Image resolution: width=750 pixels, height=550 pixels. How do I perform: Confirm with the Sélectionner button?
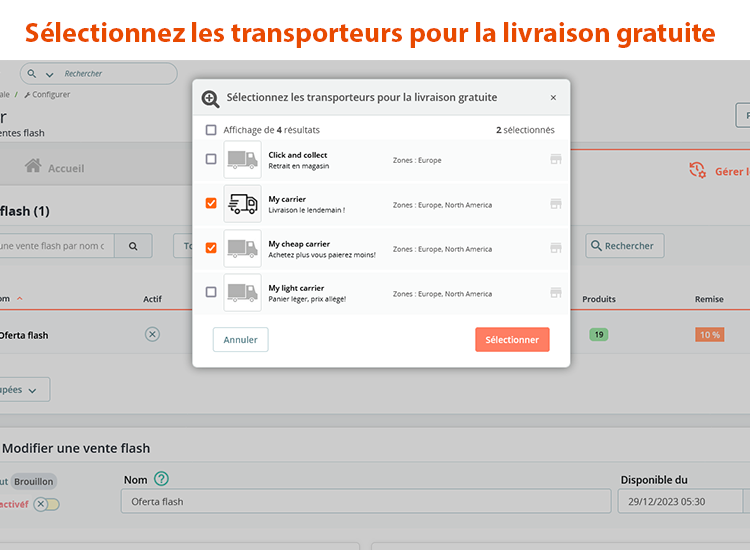[512, 340]
